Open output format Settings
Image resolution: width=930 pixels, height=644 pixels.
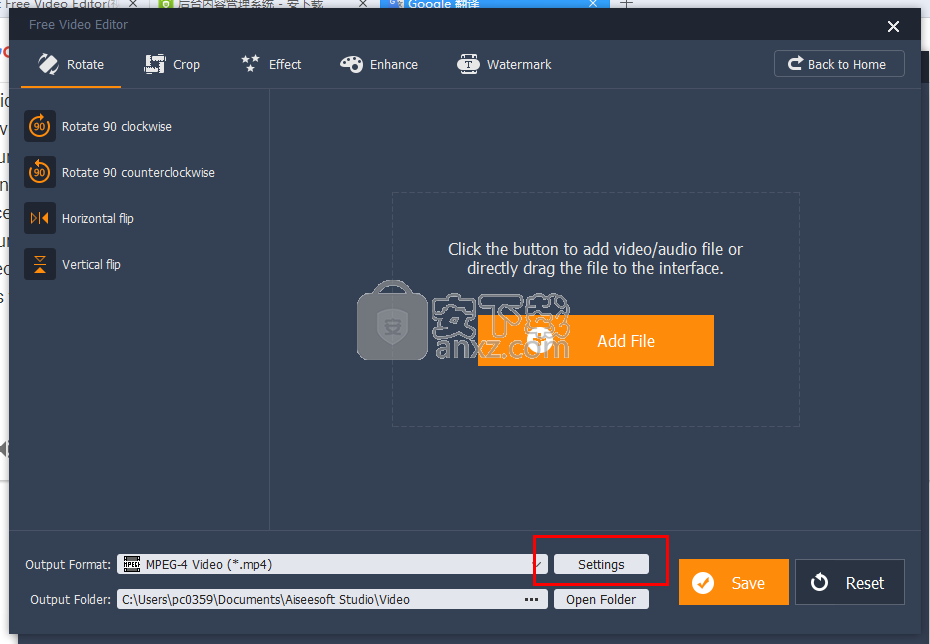pyautogui.click(x=601, y=564)
